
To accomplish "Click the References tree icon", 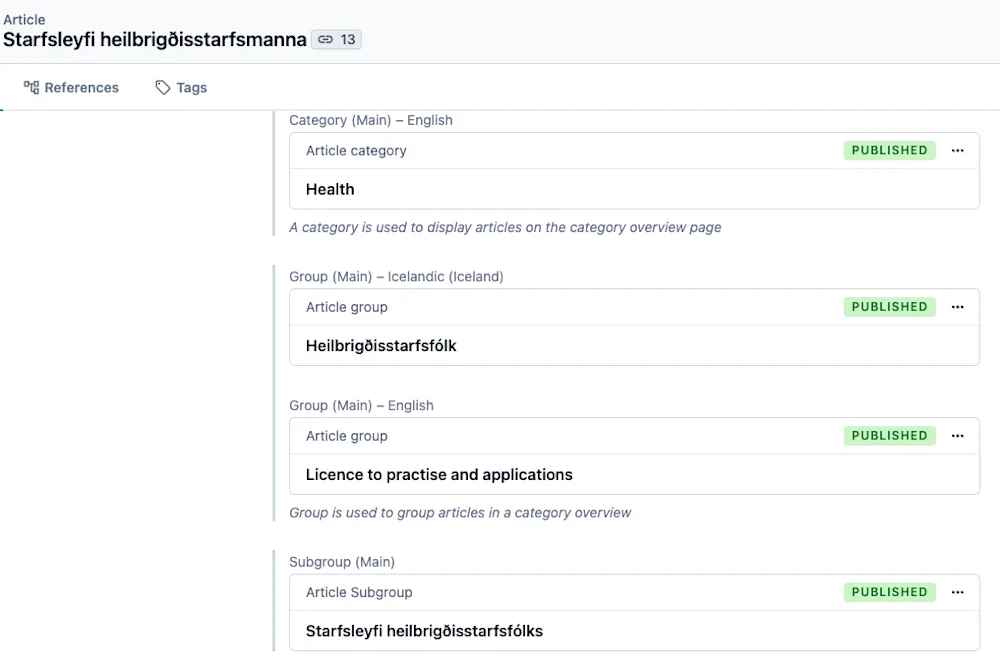I will coord(31,88).
